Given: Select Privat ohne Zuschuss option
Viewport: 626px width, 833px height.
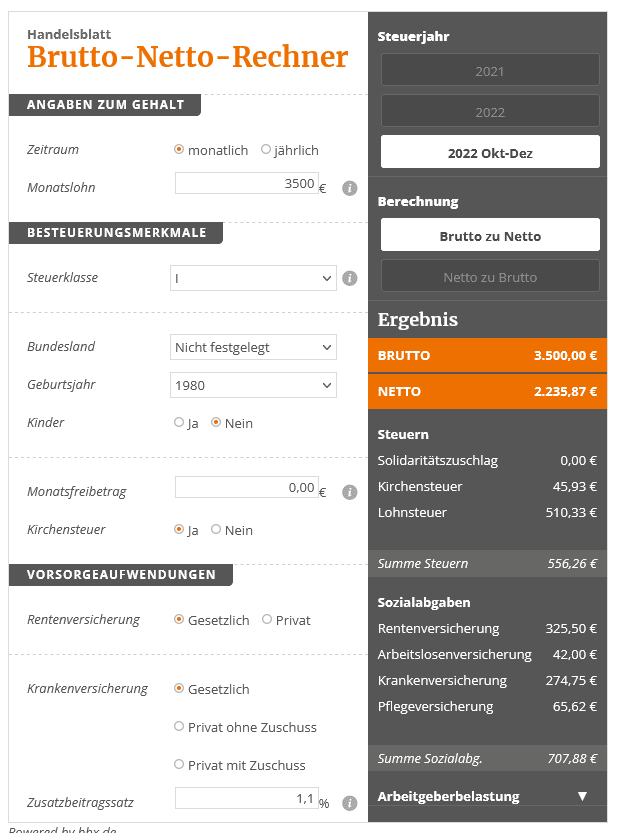Looking at the screenshot, I should point(179,726).
